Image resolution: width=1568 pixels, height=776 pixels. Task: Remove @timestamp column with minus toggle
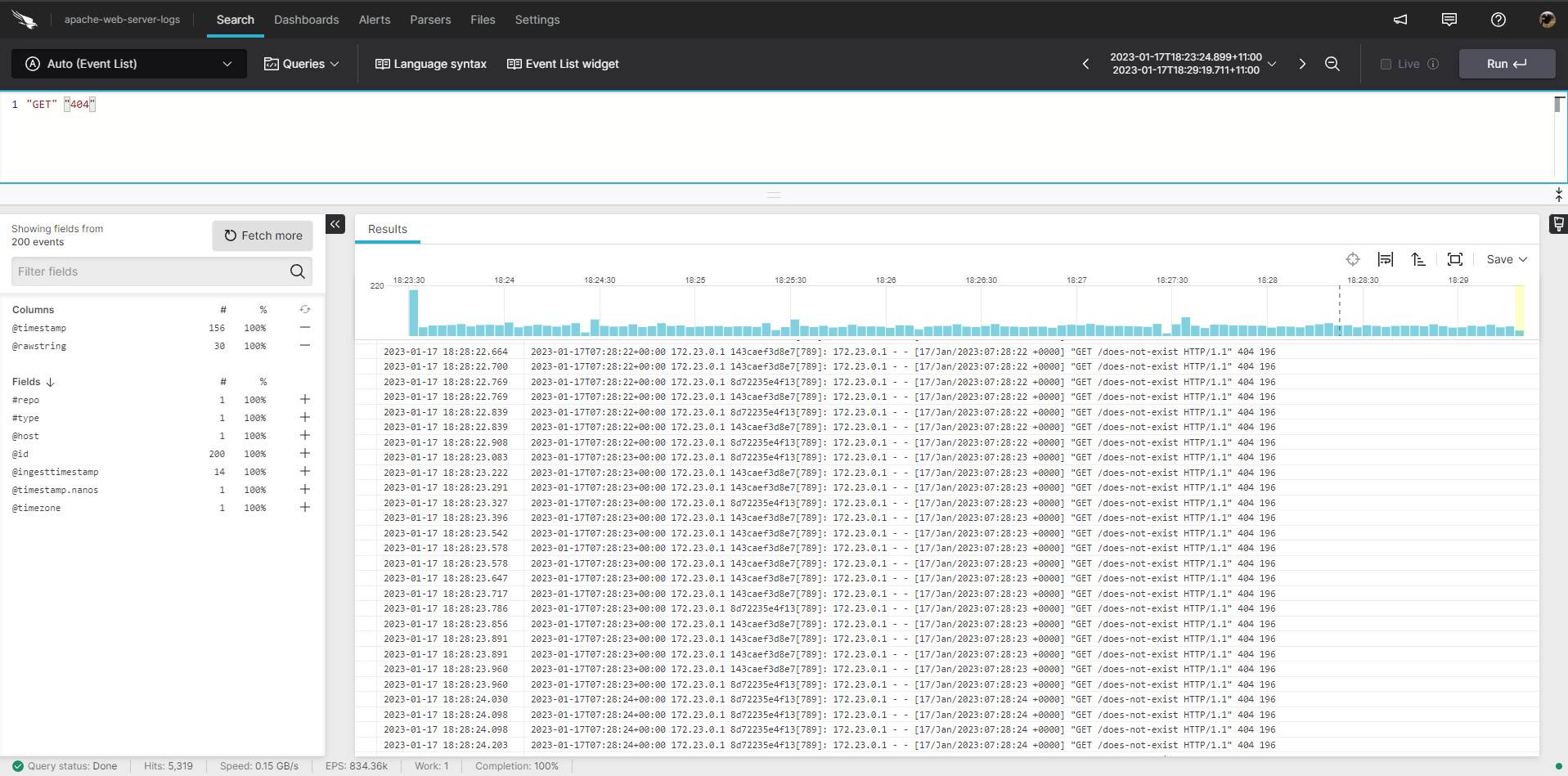304,328
